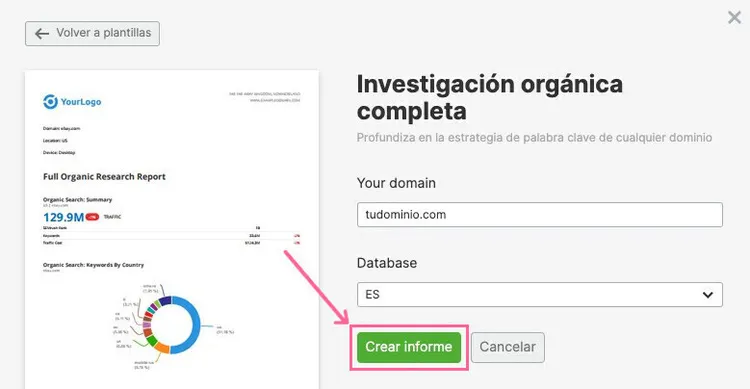Click the Cancelar button

(x=507, y=347)
